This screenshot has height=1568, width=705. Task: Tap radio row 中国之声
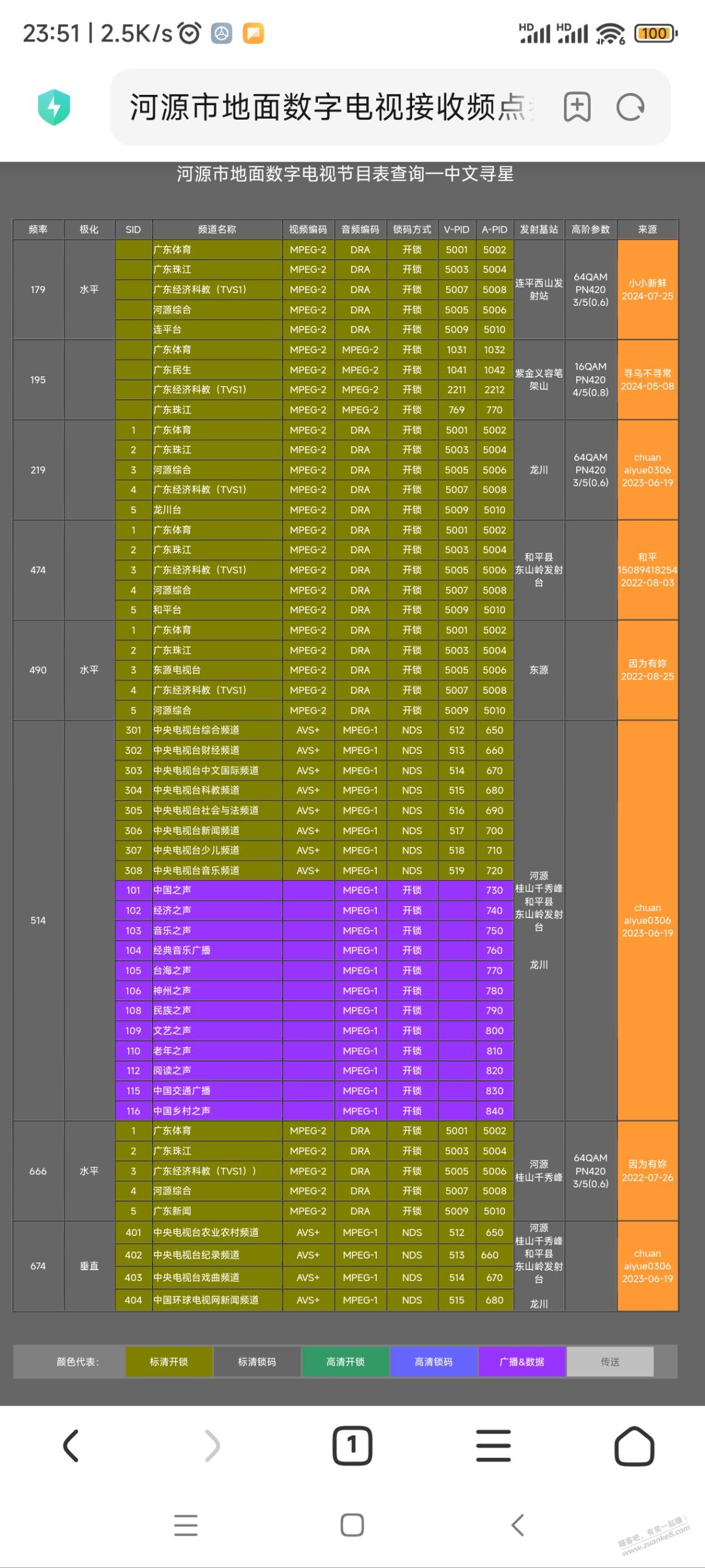[217, 890]
